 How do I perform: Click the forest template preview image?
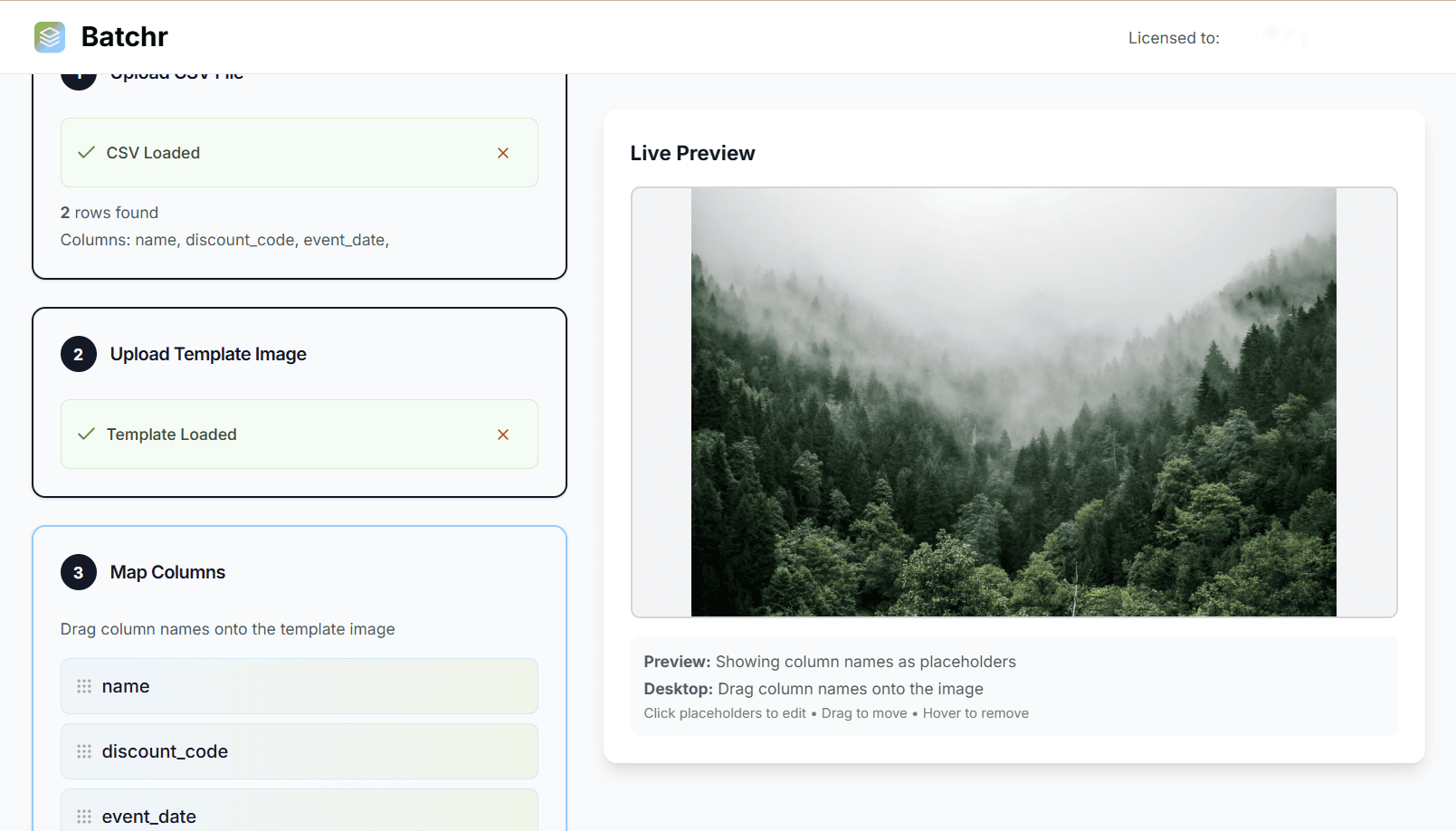point(1013,402)
